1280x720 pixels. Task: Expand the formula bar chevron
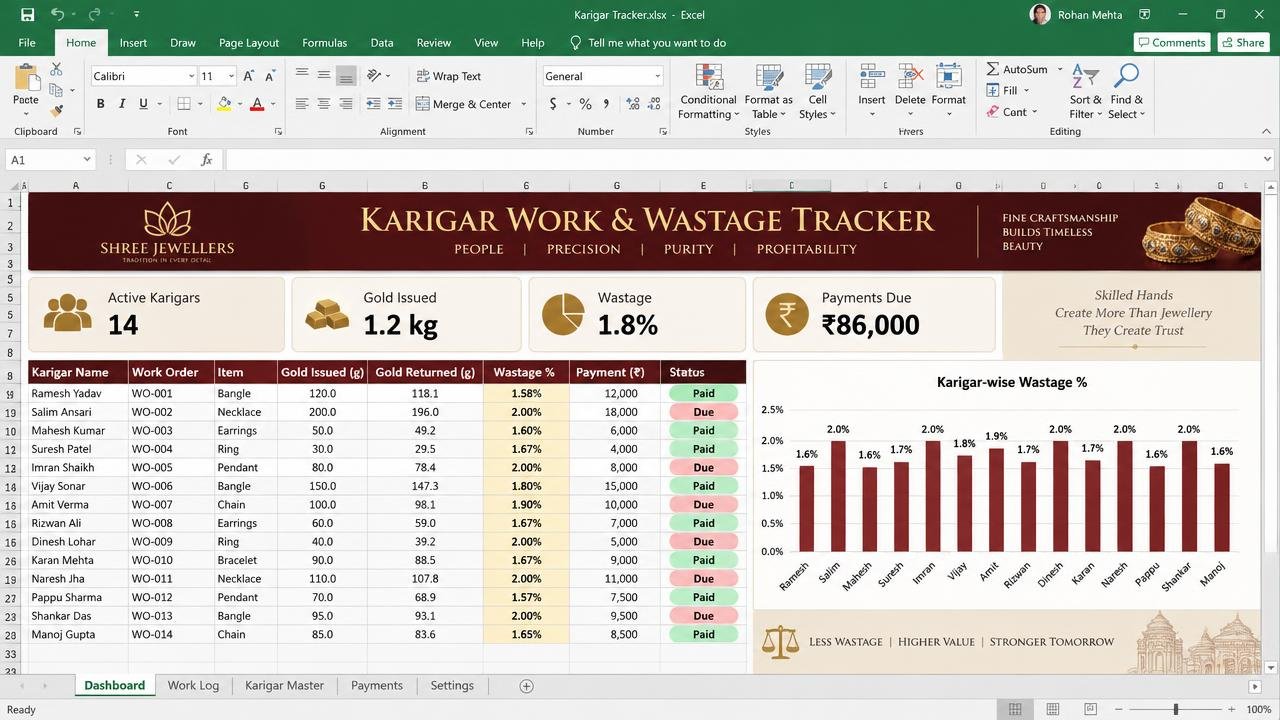[x=1268, y=159]
